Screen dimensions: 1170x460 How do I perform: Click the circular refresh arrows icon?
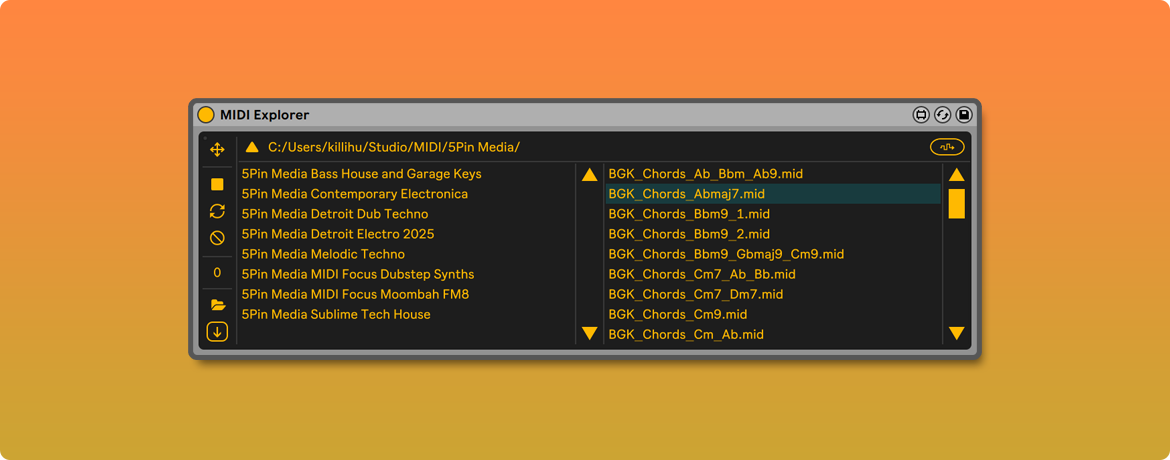click(x=217, y=211)
